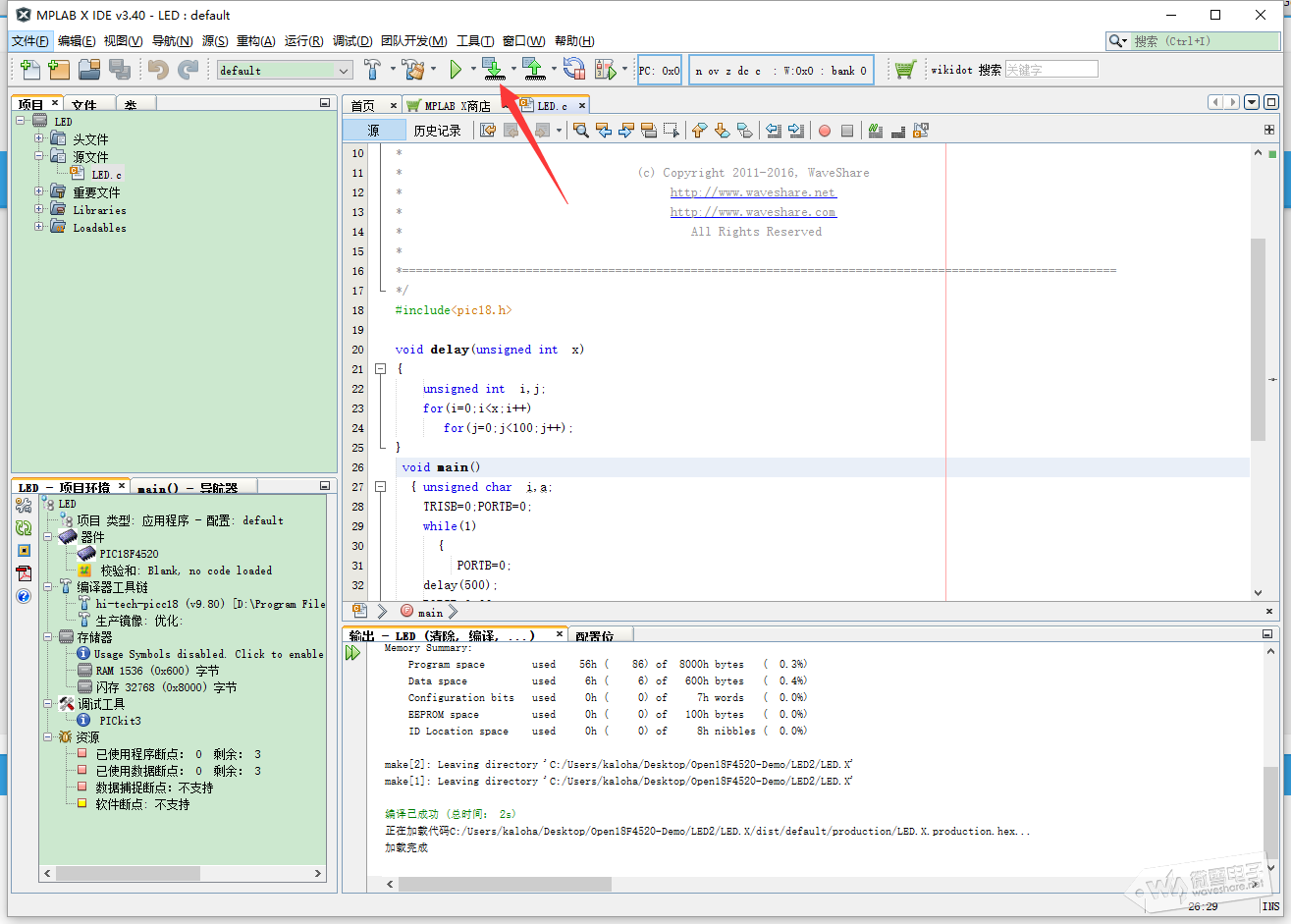
Task: Click the Open Project folder icon
Action: (x=89, y=70)
